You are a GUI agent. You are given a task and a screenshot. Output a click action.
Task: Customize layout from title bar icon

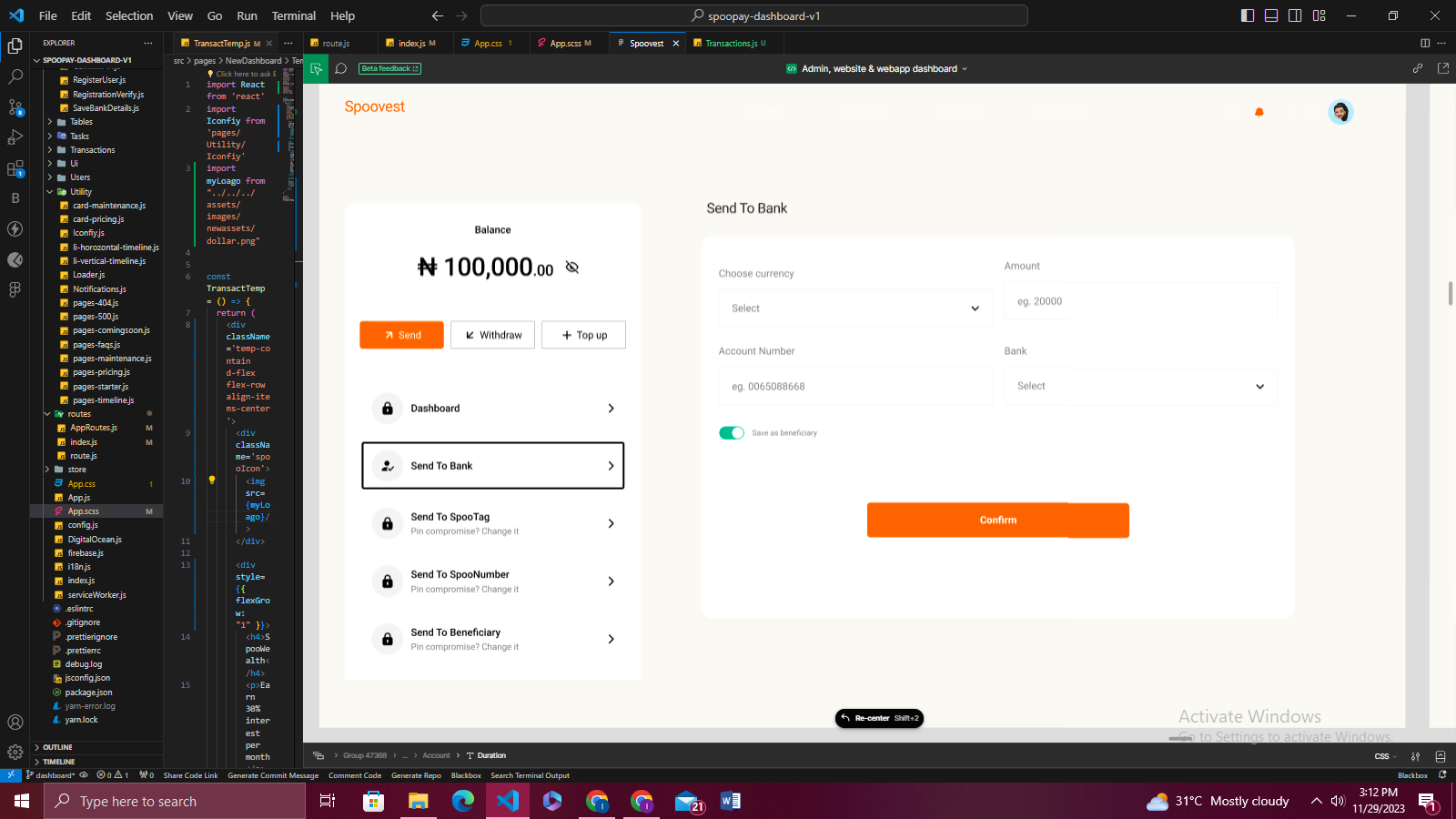point(1319,15)
